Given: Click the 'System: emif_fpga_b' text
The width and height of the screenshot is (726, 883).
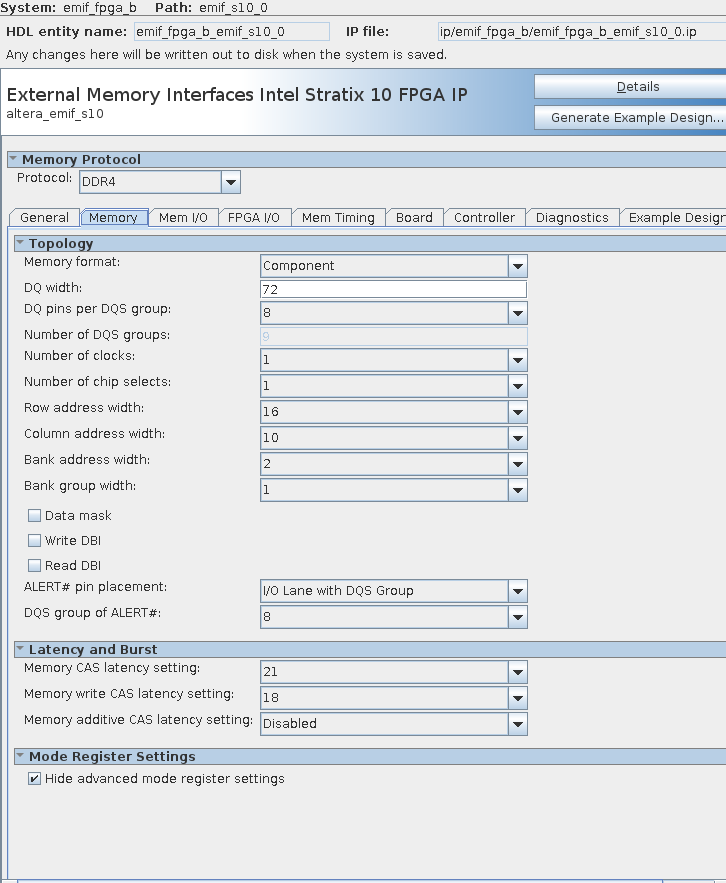Looking at the screenshot, I should pyautogui.click(x=68, y=8).
